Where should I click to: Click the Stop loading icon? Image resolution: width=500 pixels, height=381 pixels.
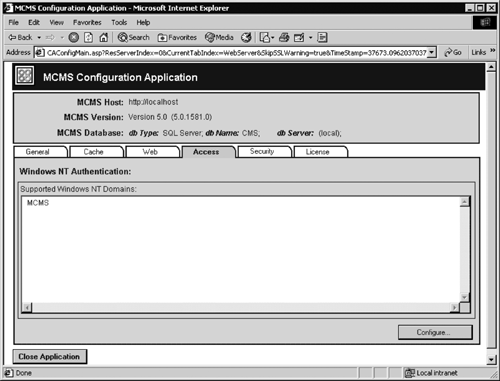tap(73, 37)
